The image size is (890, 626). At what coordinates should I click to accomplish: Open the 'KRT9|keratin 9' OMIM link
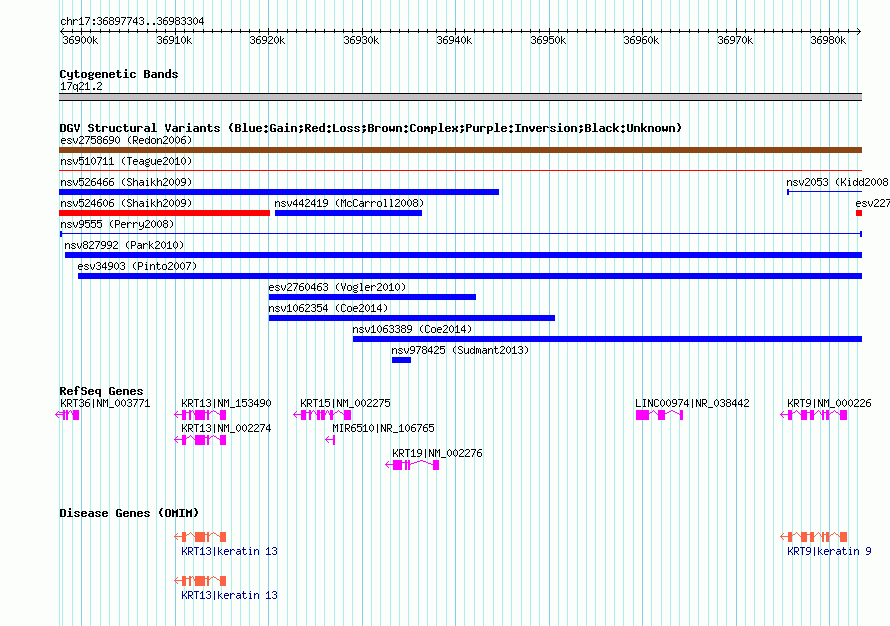point(829,551)
